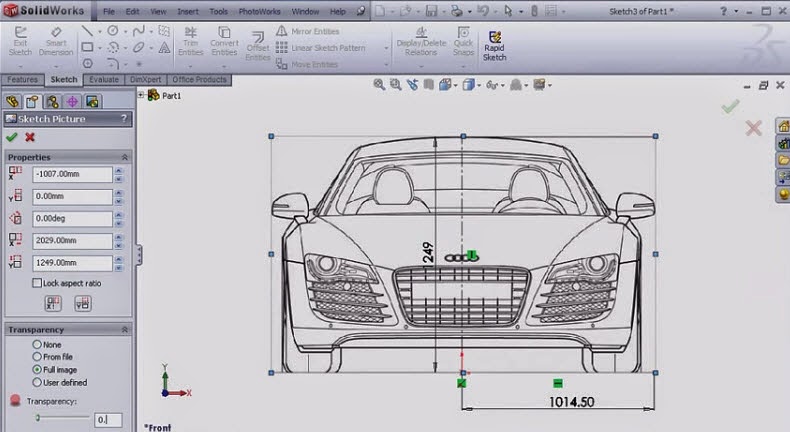The image size is (790, 432).
Task: Open Display/Delete Relations dropdown arrow
Action: pos(421,67)
